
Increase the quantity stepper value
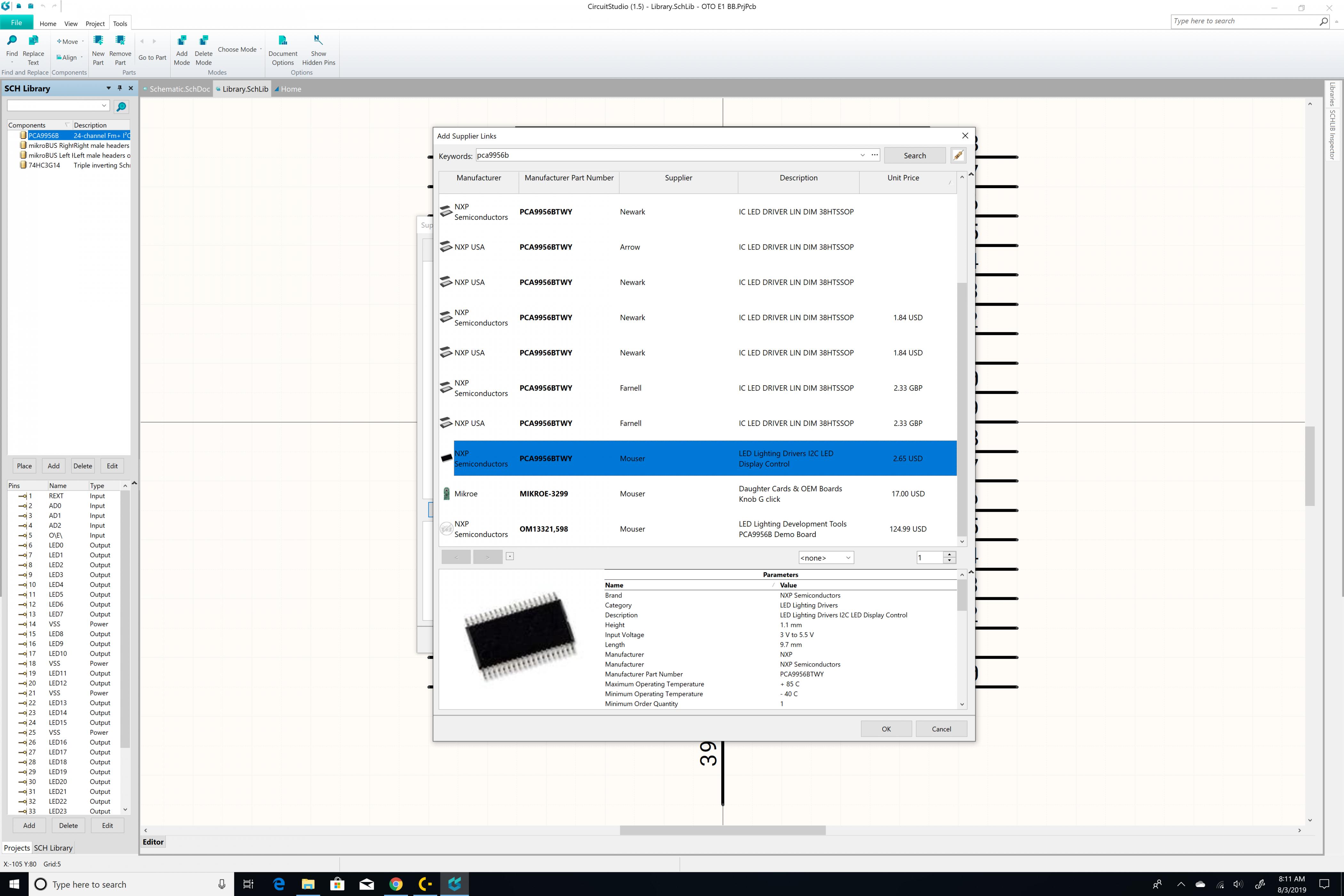(949, 554)
